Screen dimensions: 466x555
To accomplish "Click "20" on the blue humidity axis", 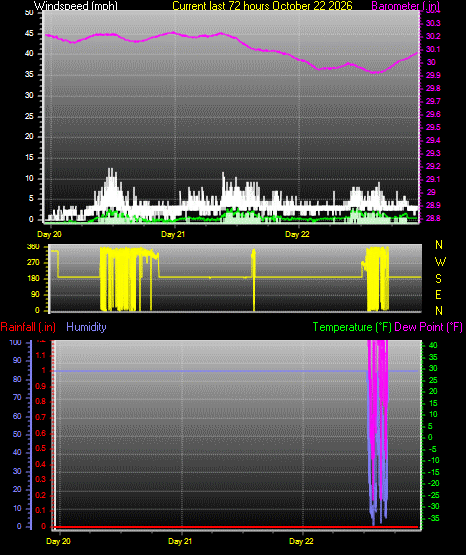I will pyautogui.click(x=17, y=489).
